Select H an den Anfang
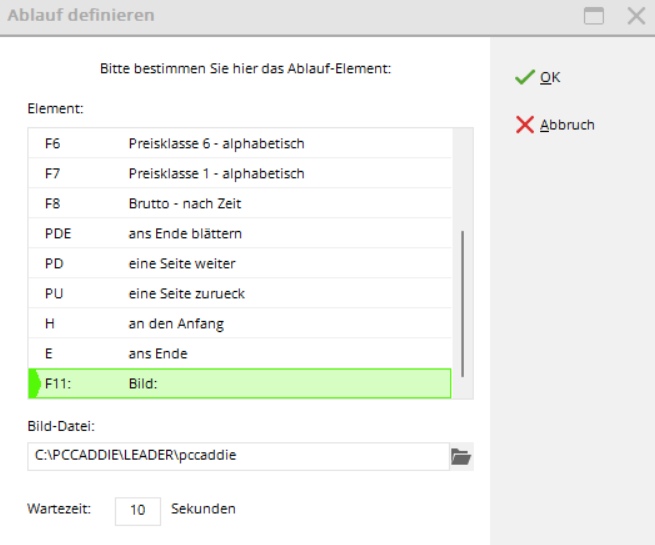The image size is (655, 545). point(176,323)
